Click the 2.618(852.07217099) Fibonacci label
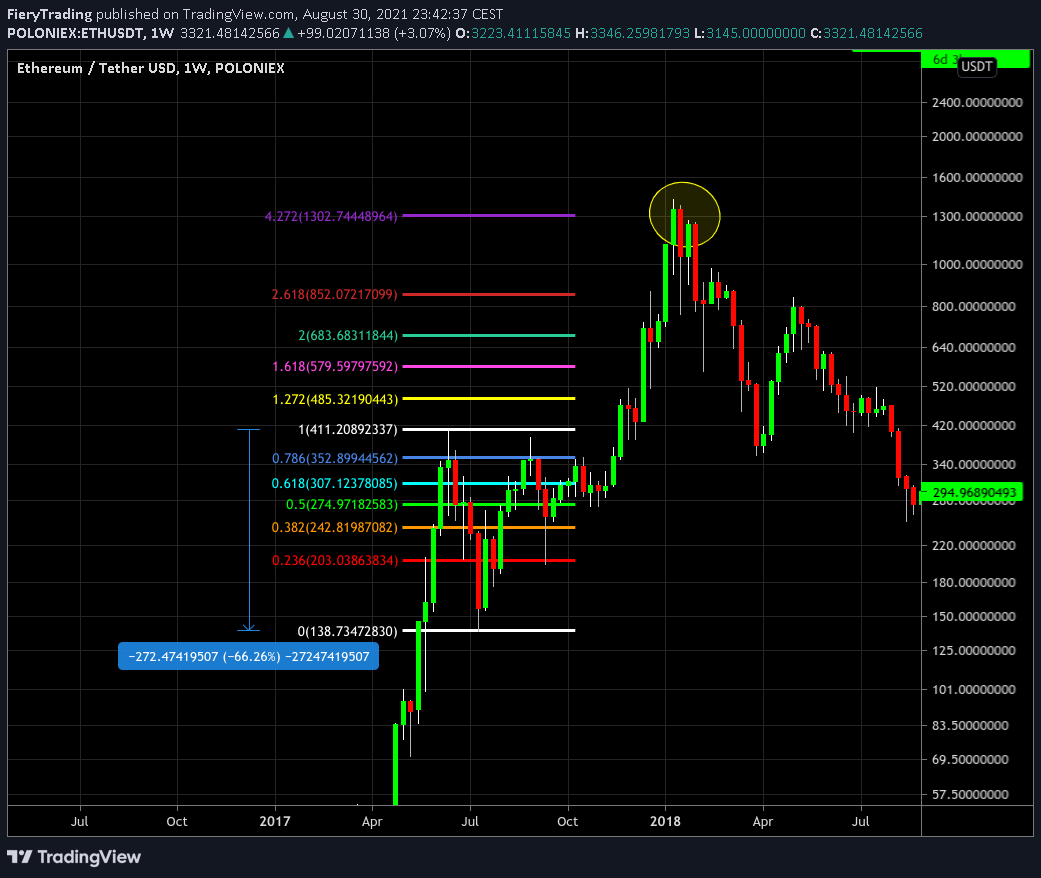The height and width of the screenshot is (878, 1041). tap(335, 294)
